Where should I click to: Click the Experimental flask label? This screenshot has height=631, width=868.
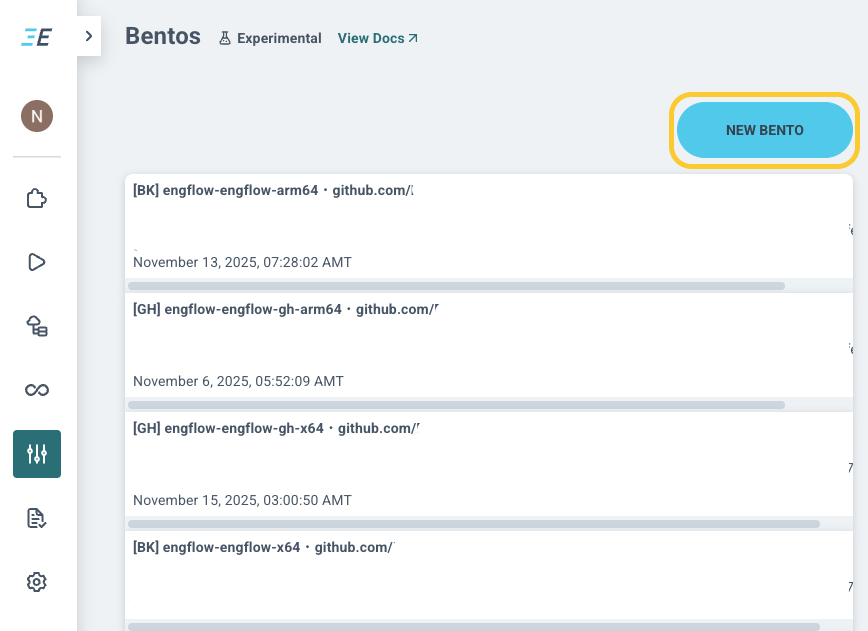click(x=270, y=38)
